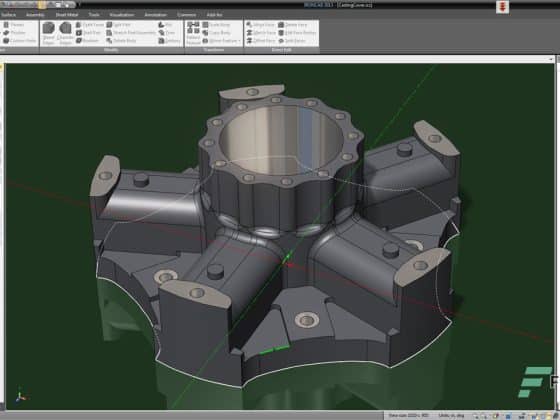The image size is (560, 420).
Task: Click the Transform group label
Action: pos(214,50)
